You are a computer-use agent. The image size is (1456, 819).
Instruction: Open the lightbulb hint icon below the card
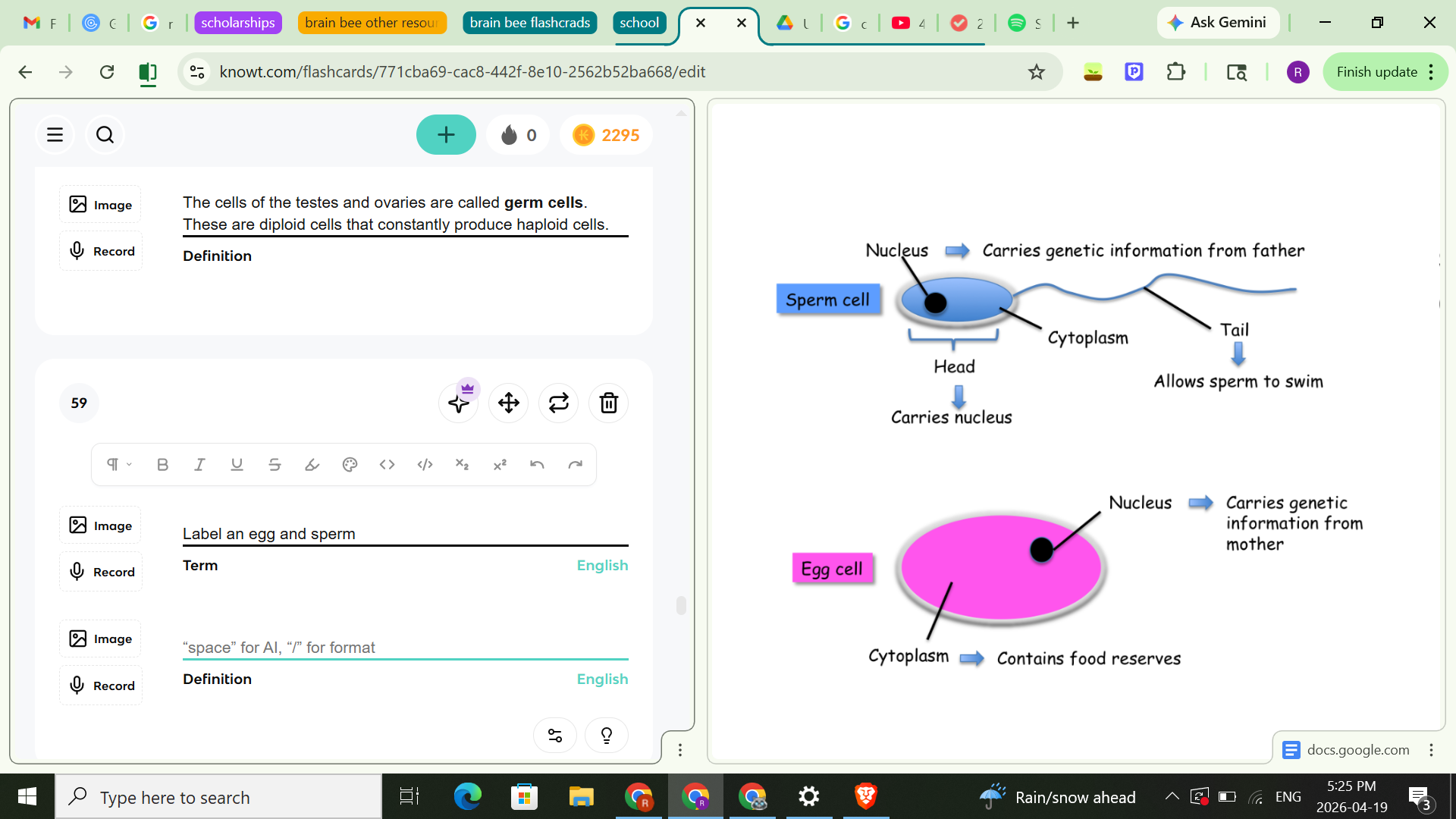pos(606,734)
